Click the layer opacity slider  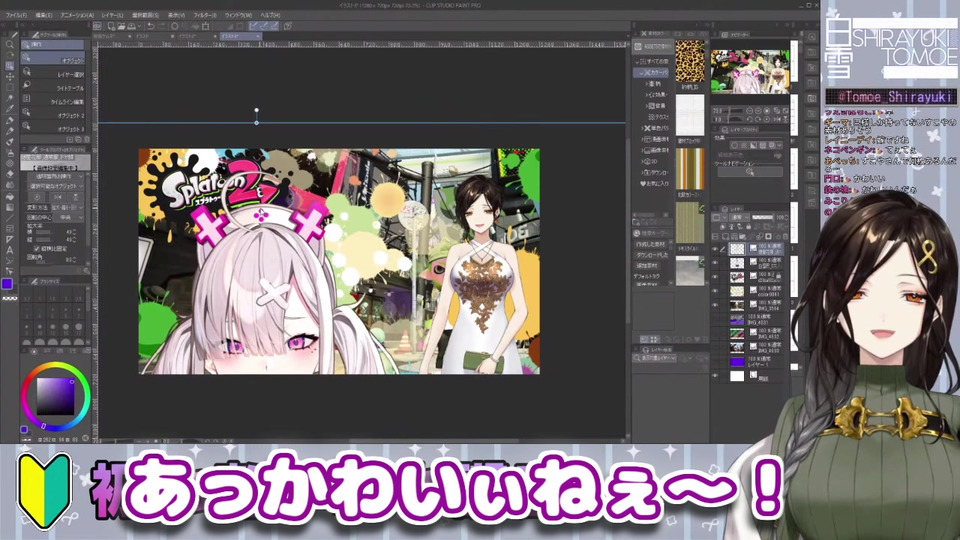coord(763,217)
